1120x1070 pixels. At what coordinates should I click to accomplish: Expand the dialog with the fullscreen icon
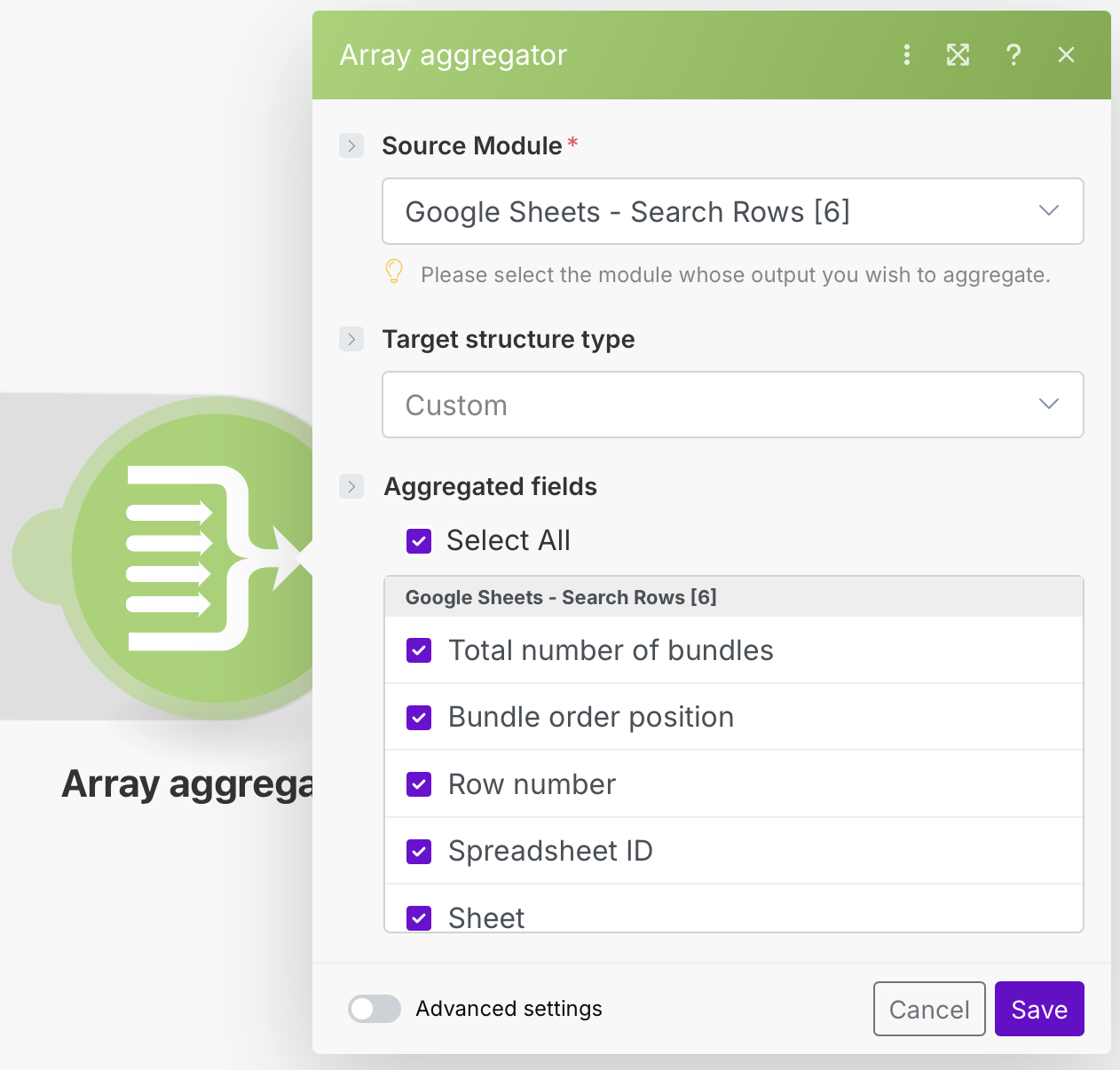coord(958,55)
